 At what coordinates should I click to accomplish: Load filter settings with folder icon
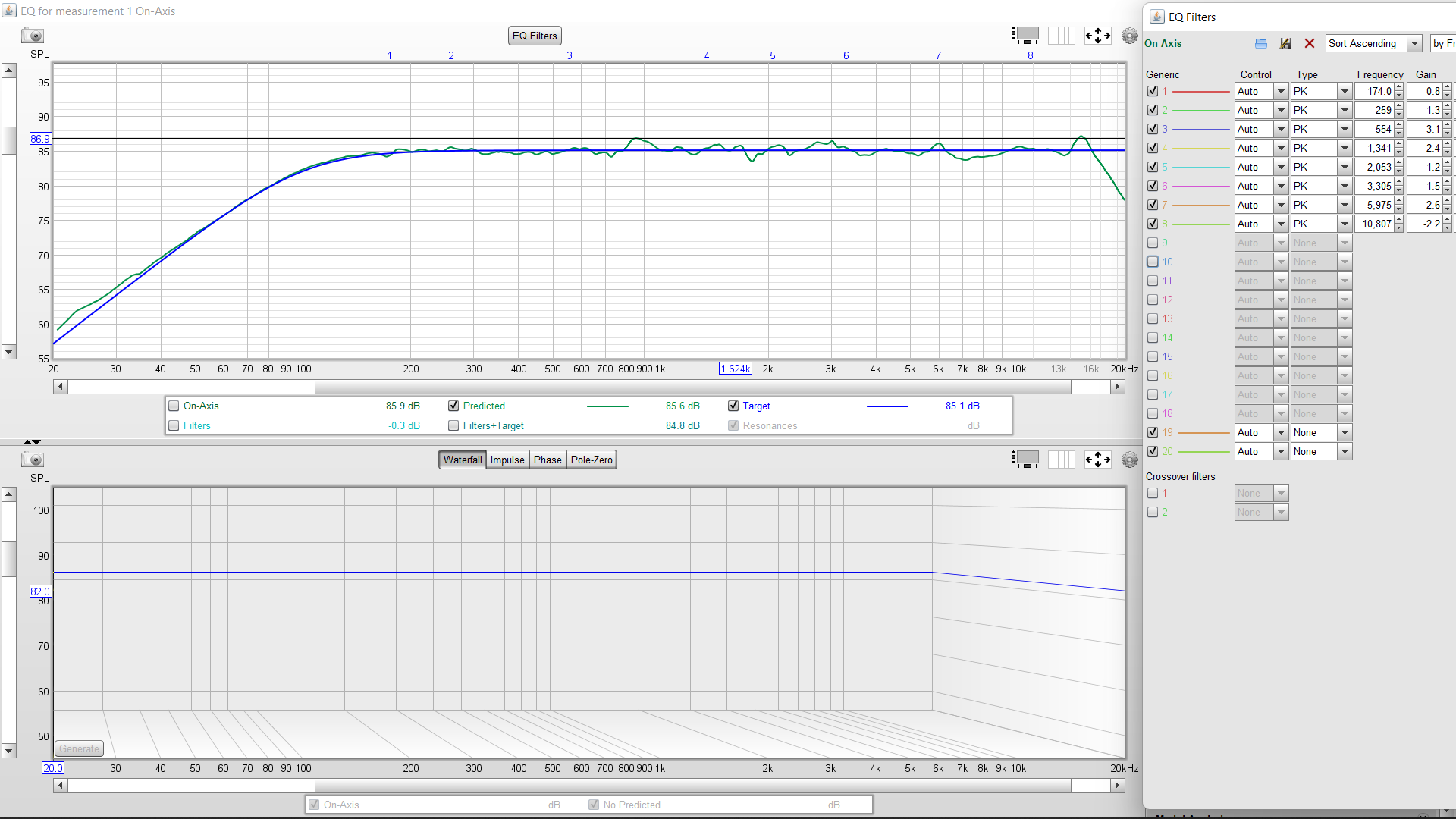pyautogui.click(x=1261, y=44)
